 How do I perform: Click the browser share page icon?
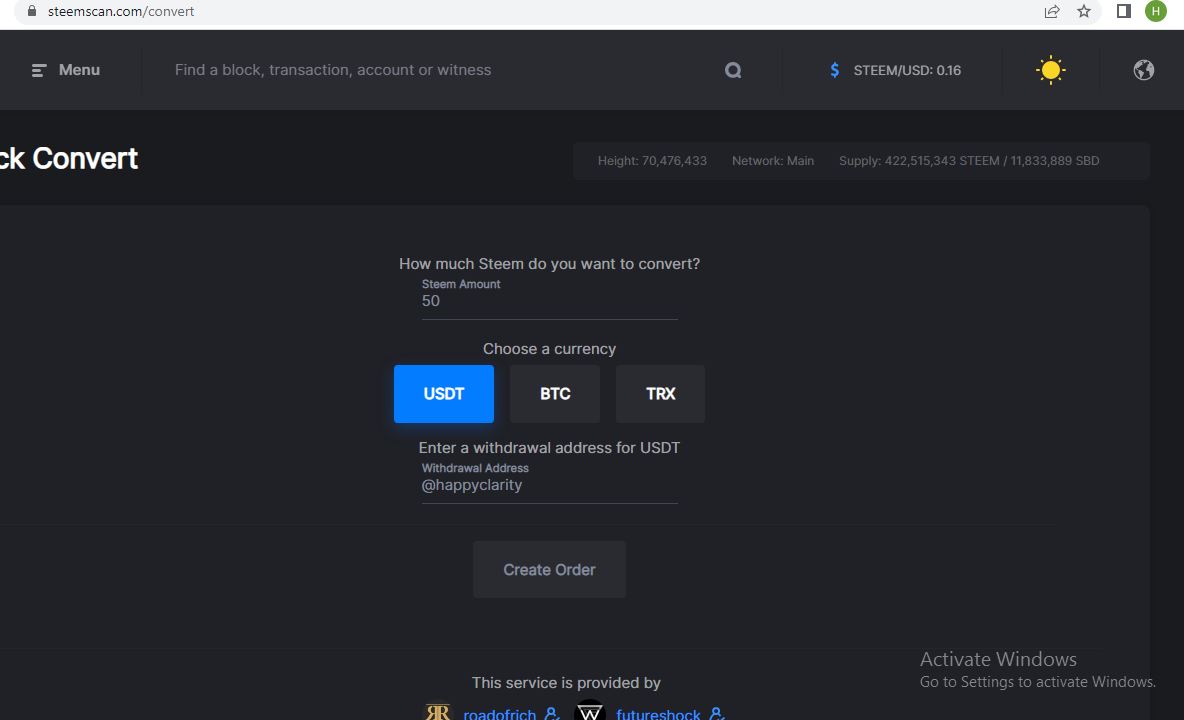(1051, 11)
